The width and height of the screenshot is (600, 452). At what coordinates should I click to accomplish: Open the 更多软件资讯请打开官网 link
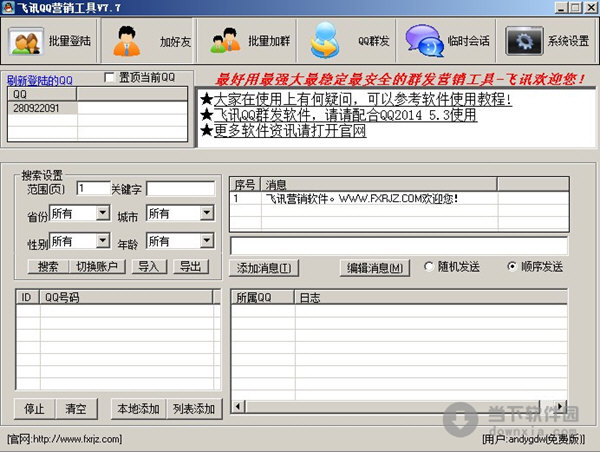290,131
